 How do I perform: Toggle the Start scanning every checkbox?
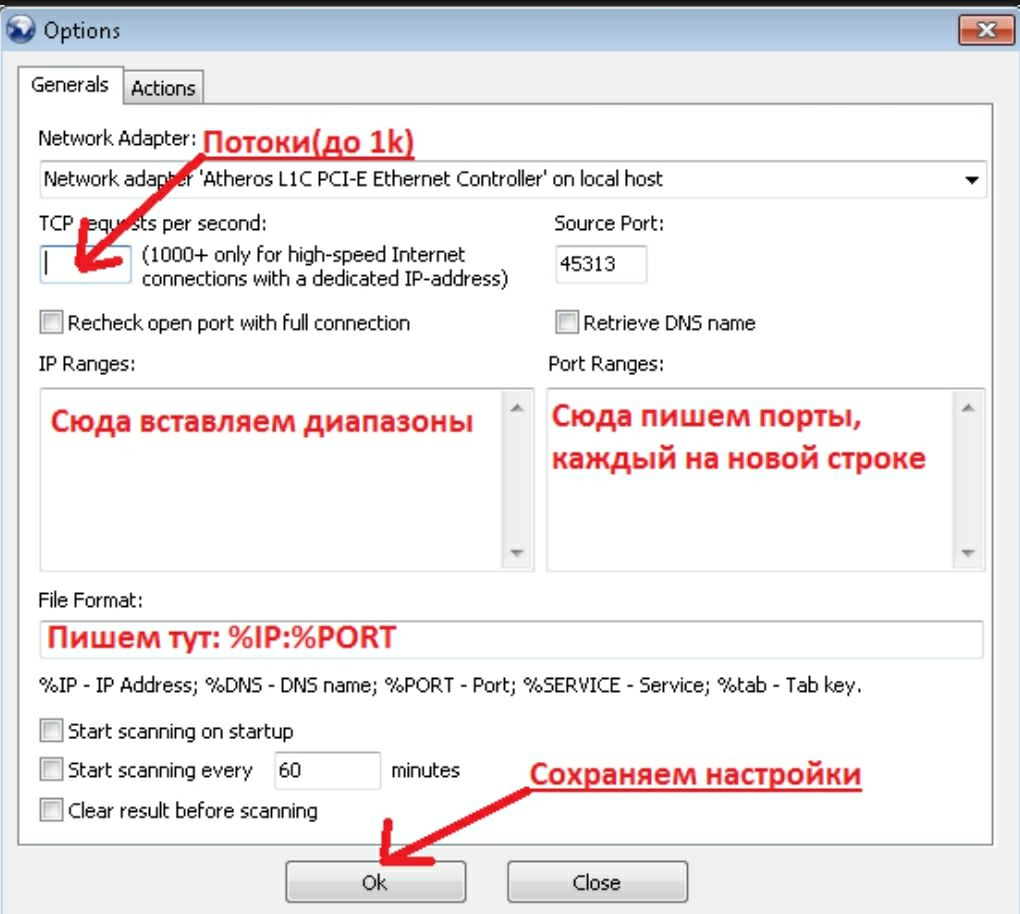pyautogui.click(x=51, y=770)
